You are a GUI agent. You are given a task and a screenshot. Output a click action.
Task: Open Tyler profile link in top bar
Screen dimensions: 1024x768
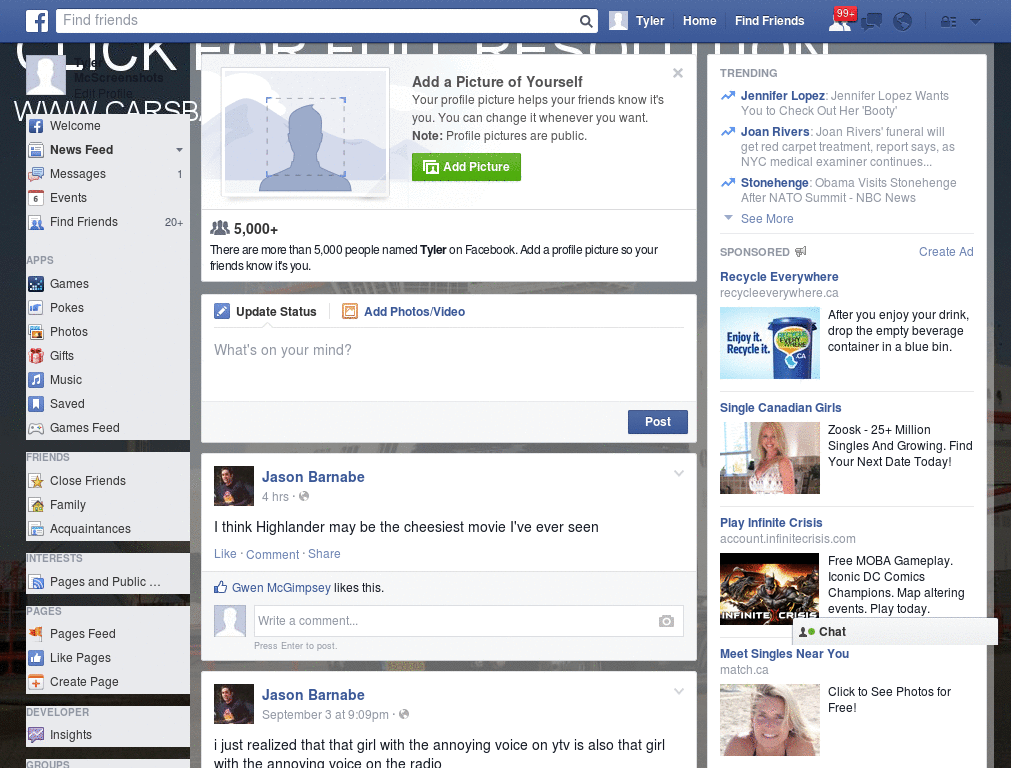[650, 21]
